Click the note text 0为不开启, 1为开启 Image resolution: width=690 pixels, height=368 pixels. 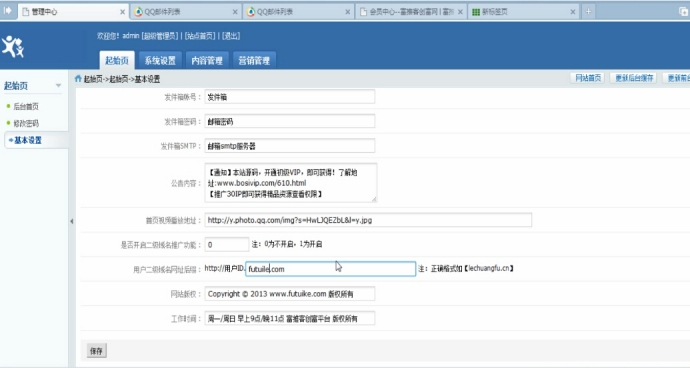click(x=287, y=244)
